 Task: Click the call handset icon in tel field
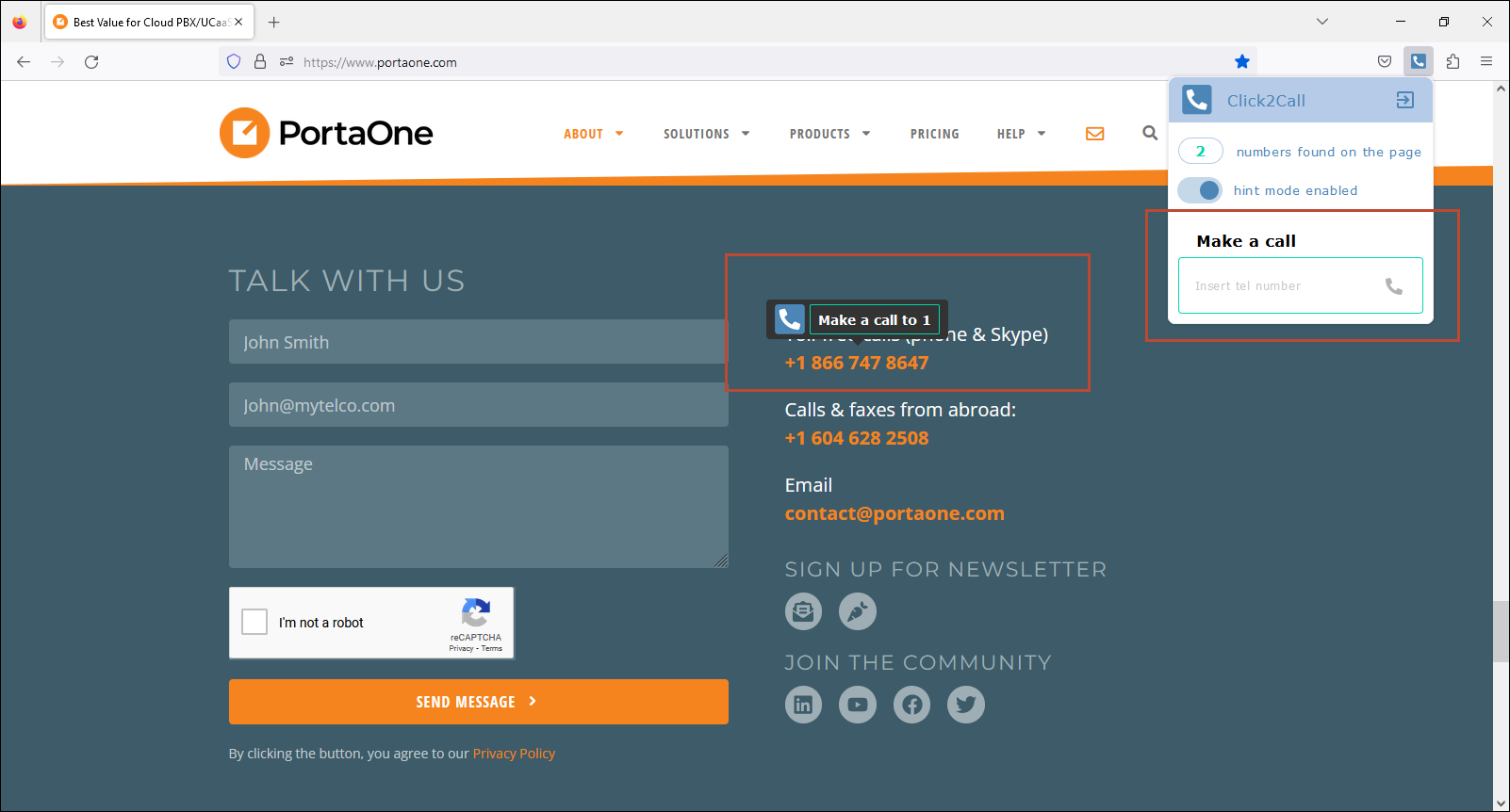coord(1394,286)
